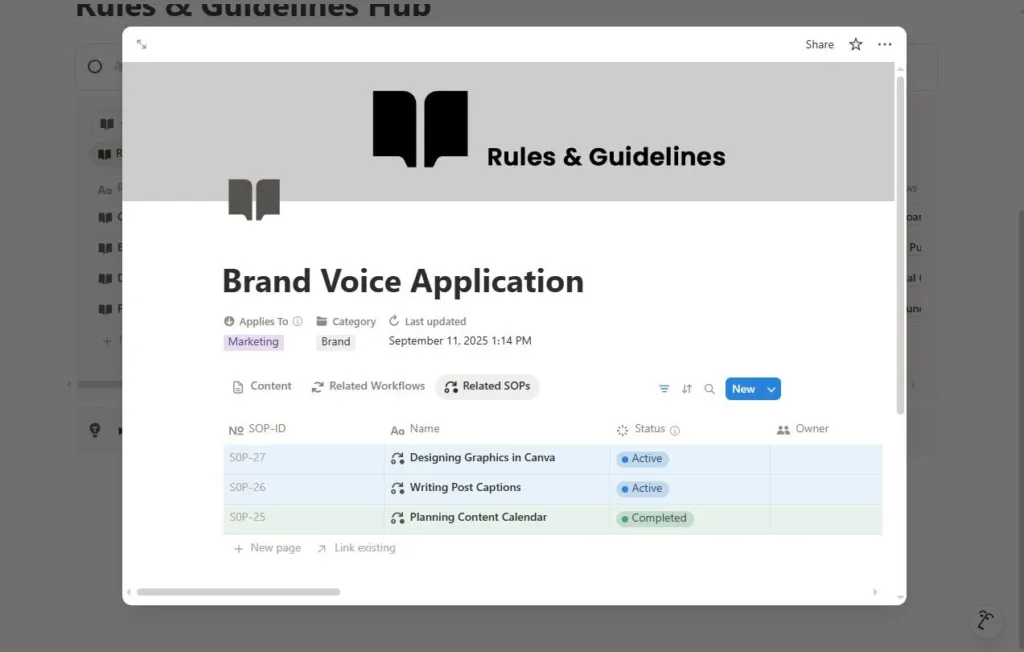Open the Brand category tag
The image size is (1024, 652).
tap(335, 342)
